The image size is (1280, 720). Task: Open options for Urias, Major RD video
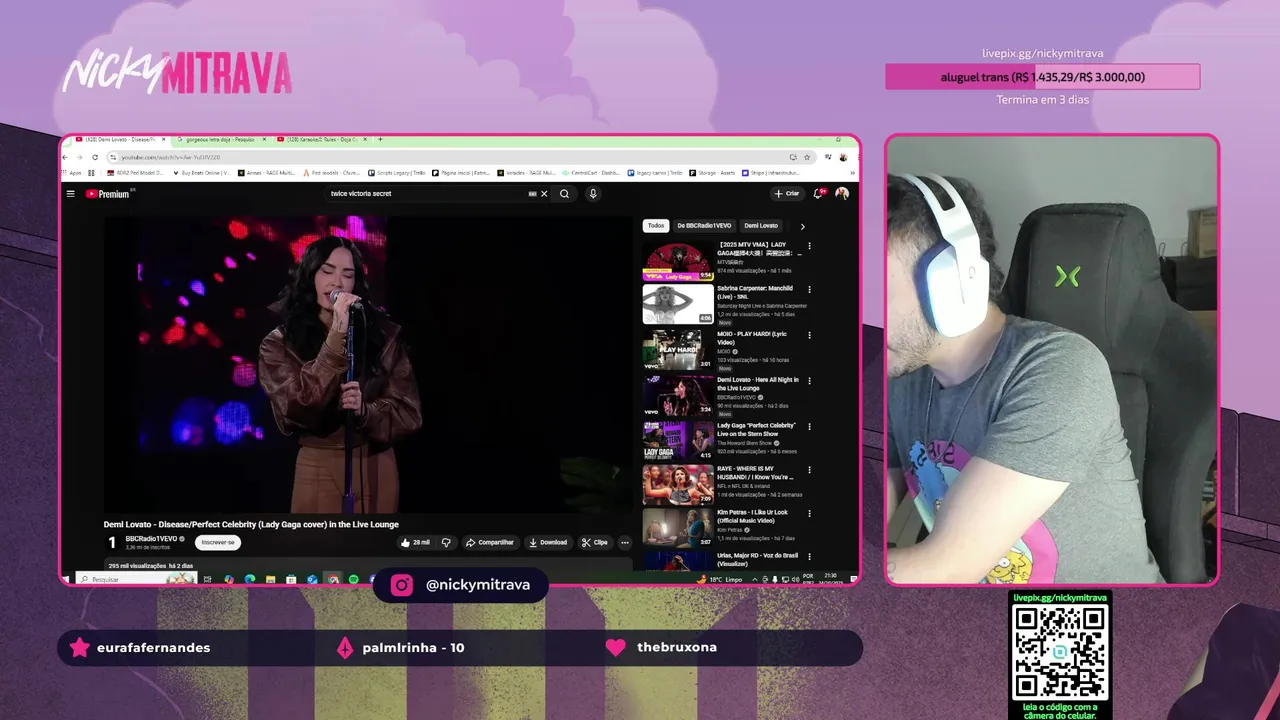[x=809, y=556]
